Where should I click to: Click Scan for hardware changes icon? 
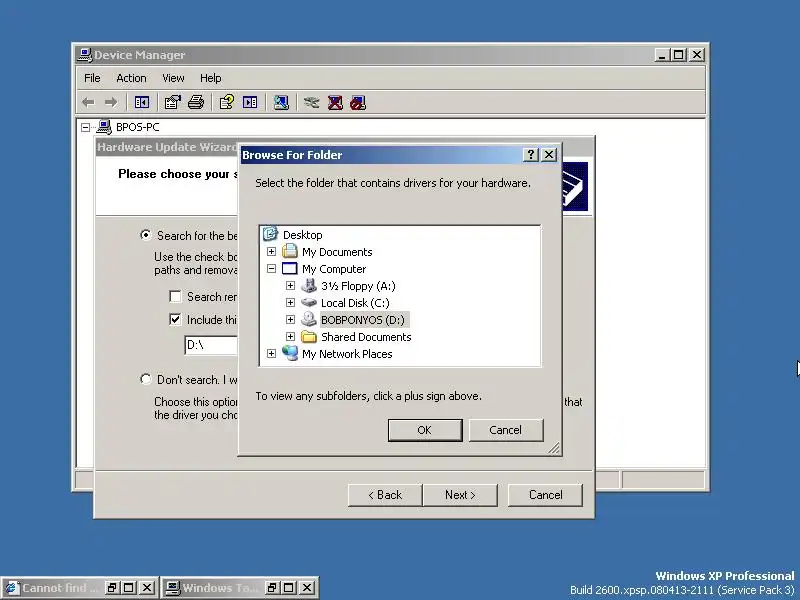click(x=281, y=103)
